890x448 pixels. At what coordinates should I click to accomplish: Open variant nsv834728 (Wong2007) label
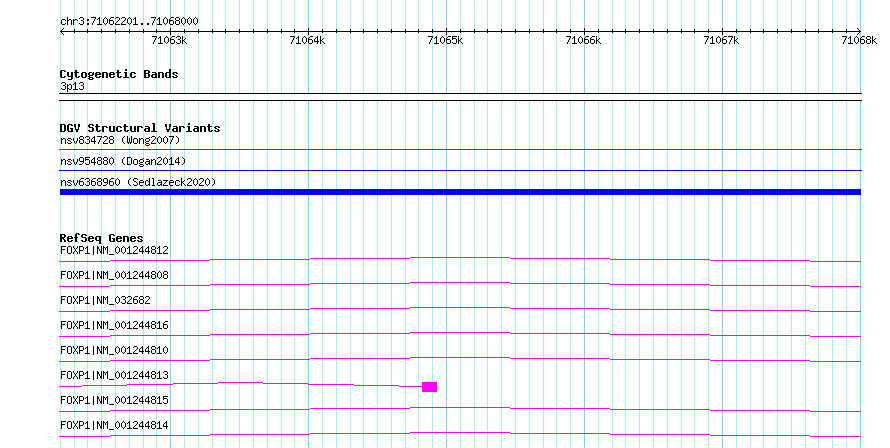[120, 140]
